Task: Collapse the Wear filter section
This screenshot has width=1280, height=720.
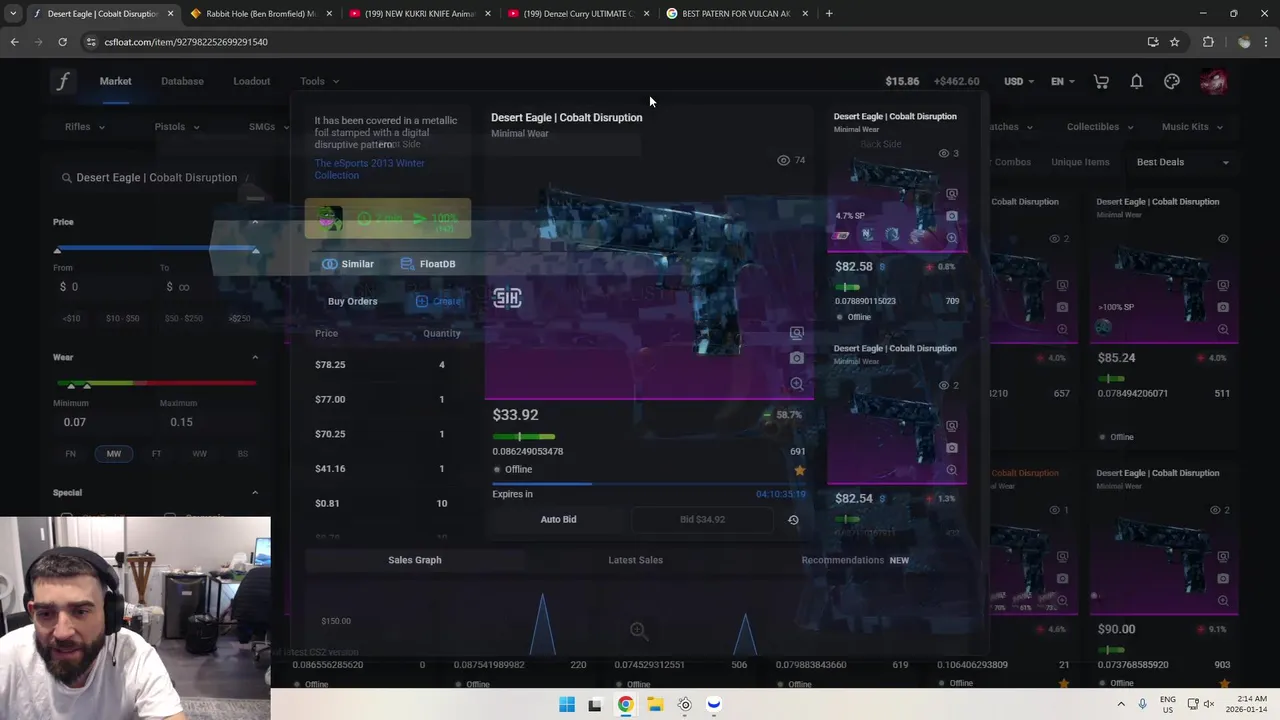Action: [255, 357]
